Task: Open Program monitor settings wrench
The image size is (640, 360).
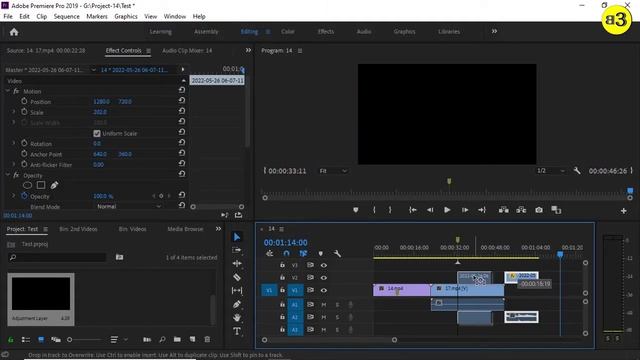Action: click(577, 171)
